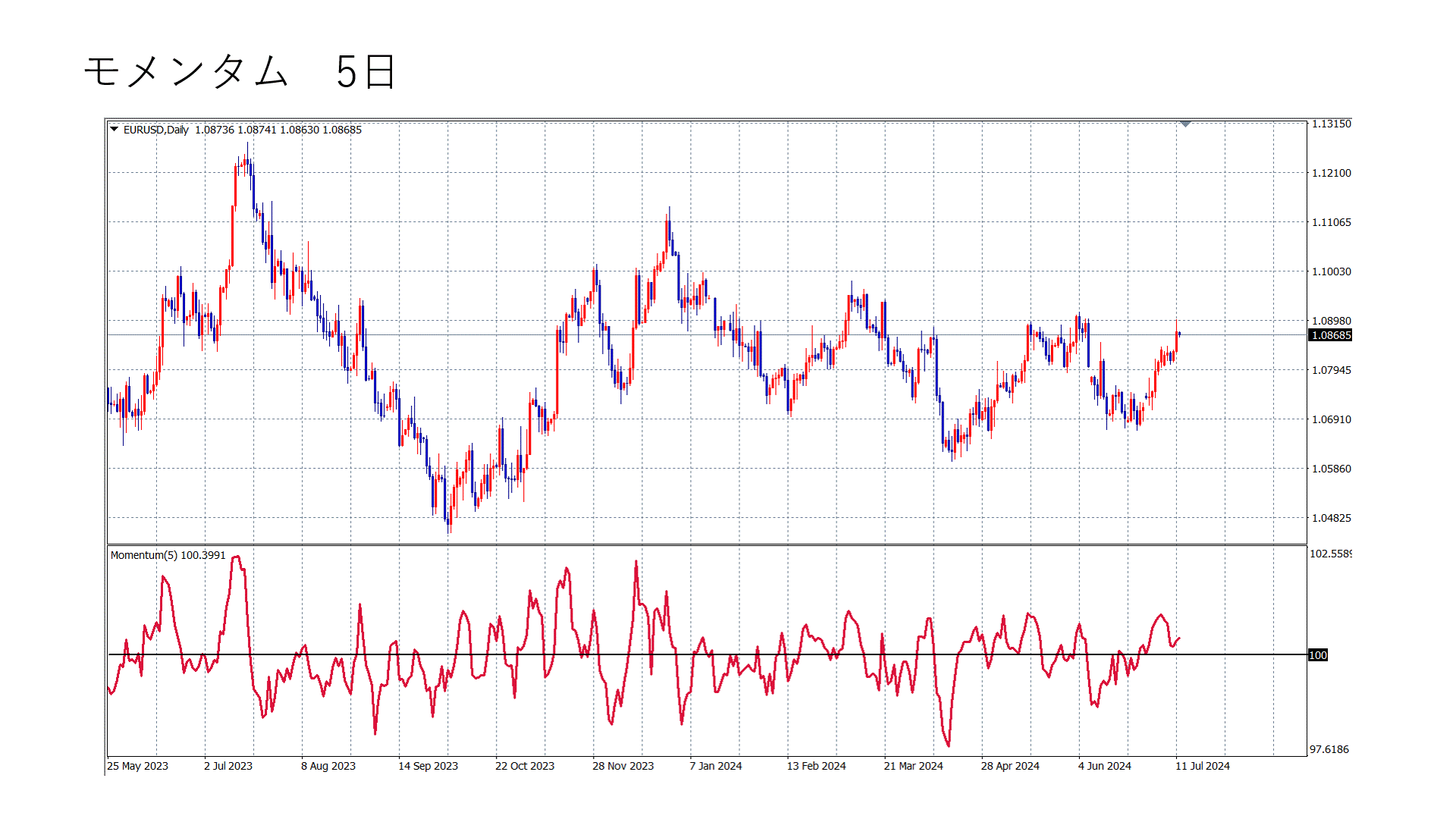Click the 2 Jul 2023 date label
The height and width of the screenshot is (819, 1456).
click(228, 766)
